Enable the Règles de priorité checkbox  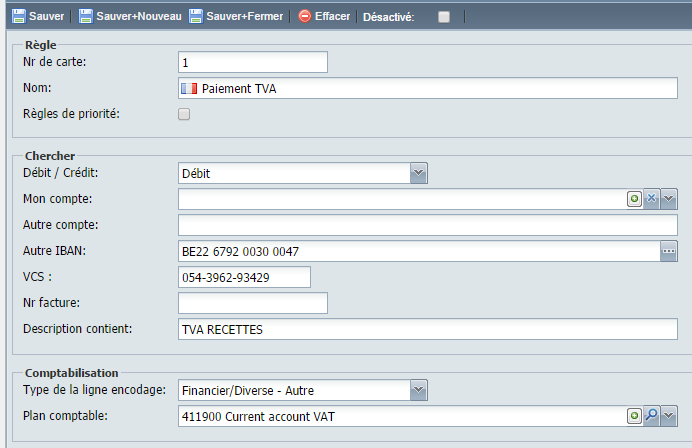point(184,114)
